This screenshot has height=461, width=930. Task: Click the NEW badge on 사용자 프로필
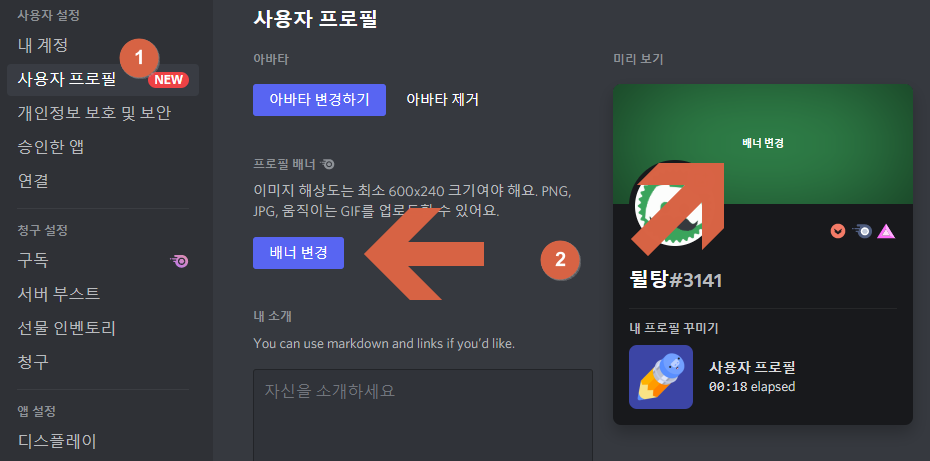168,80
